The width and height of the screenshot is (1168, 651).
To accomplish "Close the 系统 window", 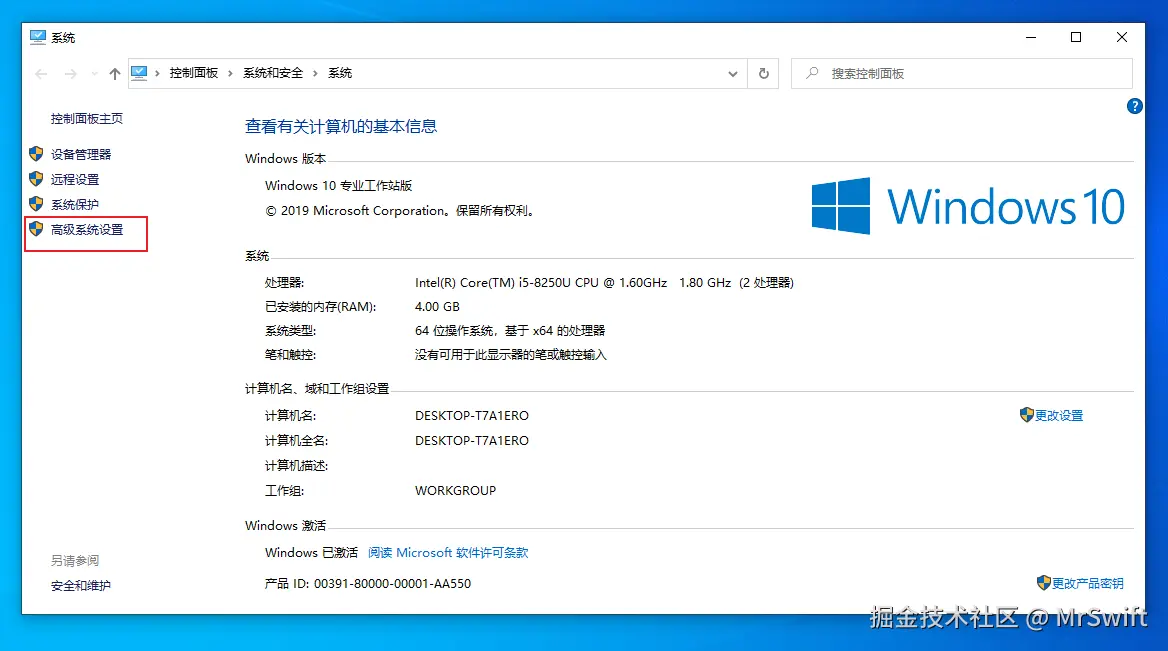I will [1122, 37].
